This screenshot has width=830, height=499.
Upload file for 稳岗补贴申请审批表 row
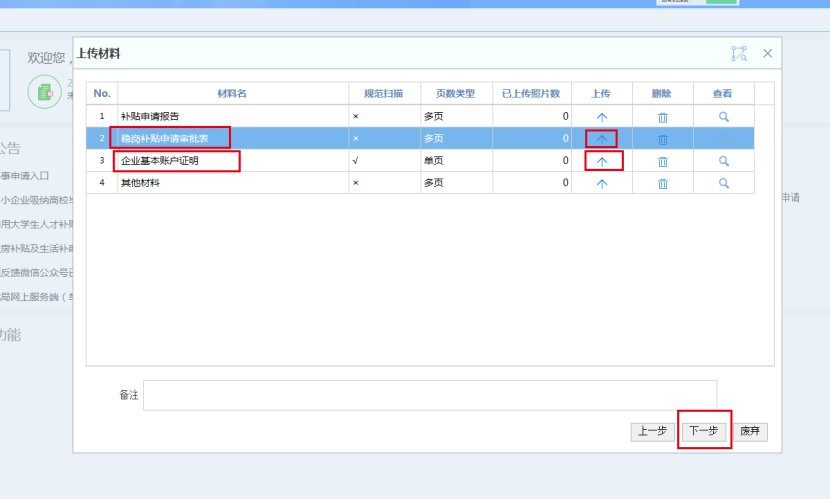602,139
